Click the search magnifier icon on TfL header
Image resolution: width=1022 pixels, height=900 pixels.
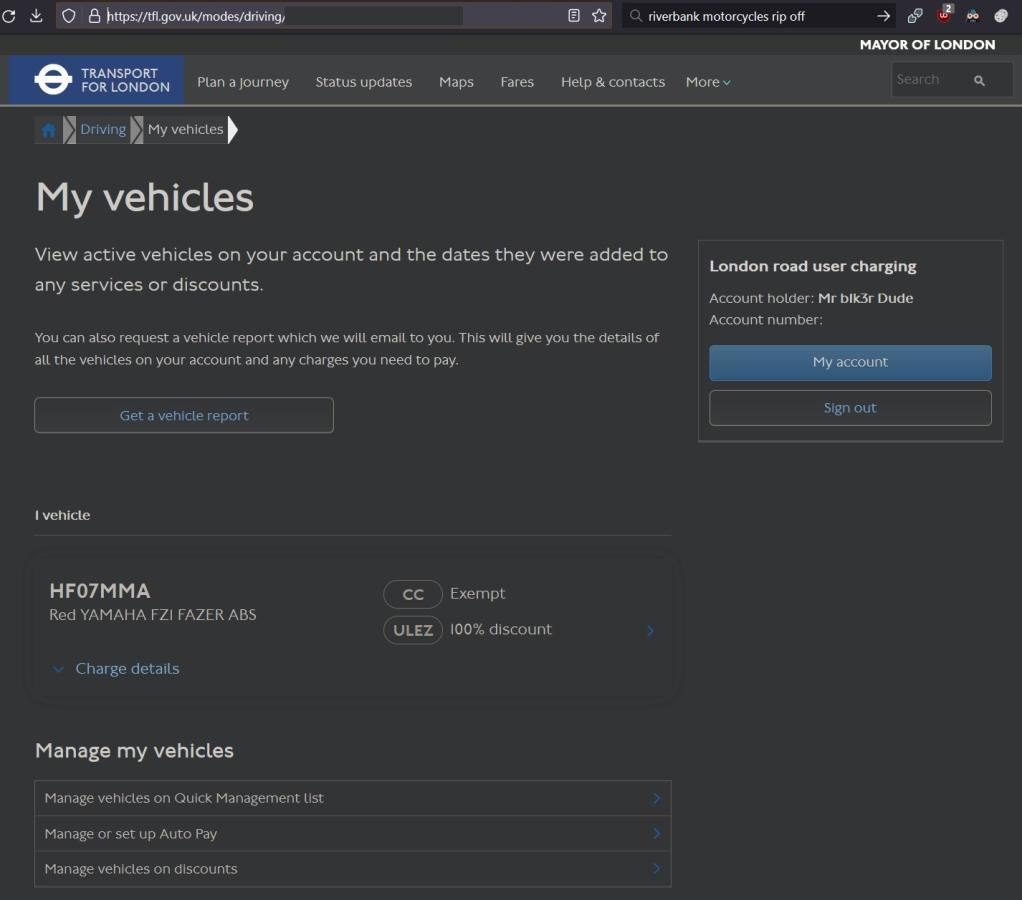[979, 80]
